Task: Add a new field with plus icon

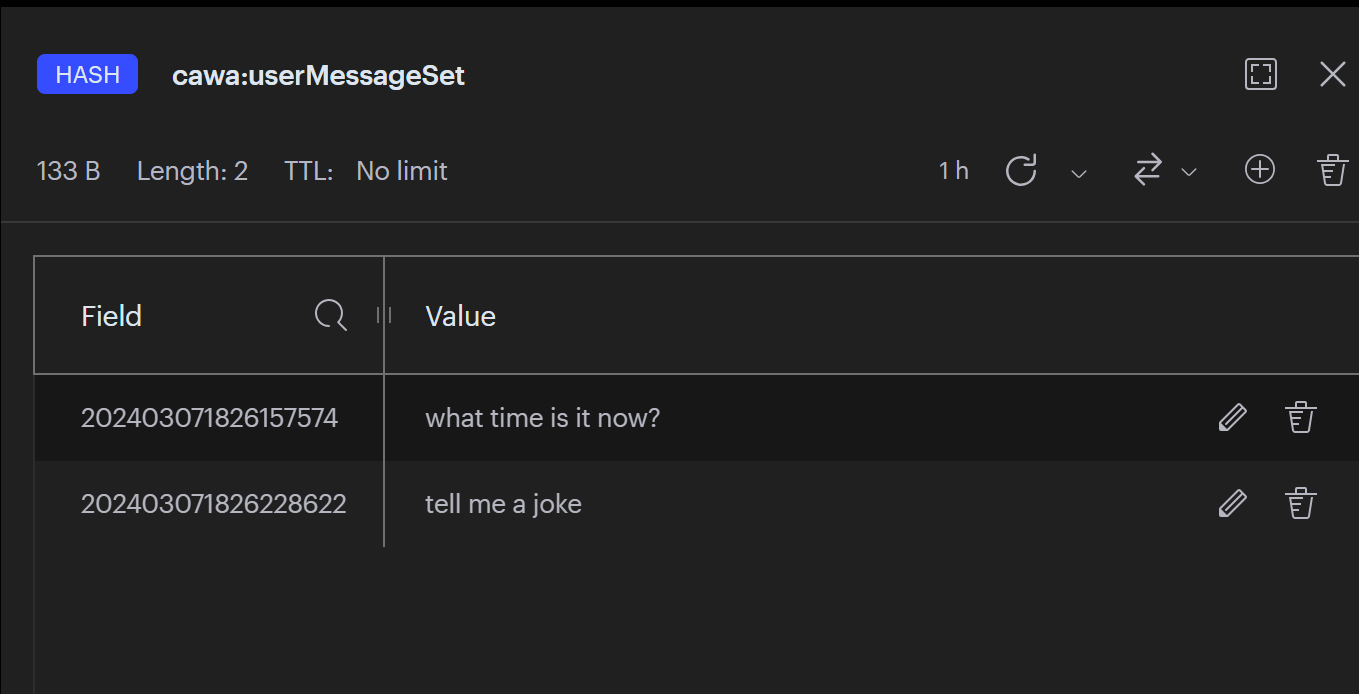Action: click(x=1259, y=170)
